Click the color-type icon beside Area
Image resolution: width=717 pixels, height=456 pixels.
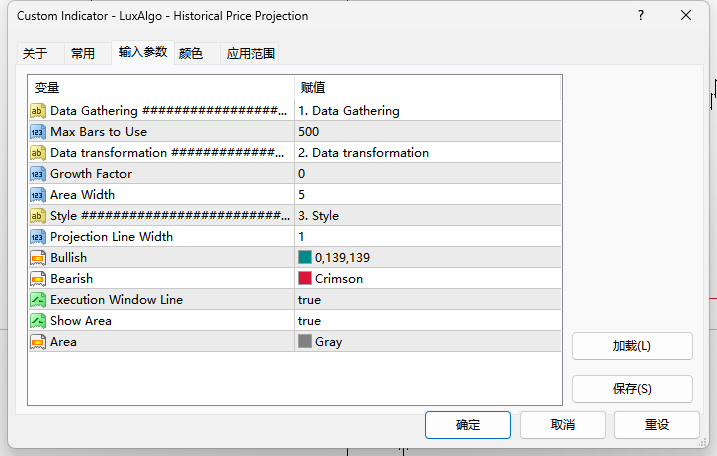[38, 342]
